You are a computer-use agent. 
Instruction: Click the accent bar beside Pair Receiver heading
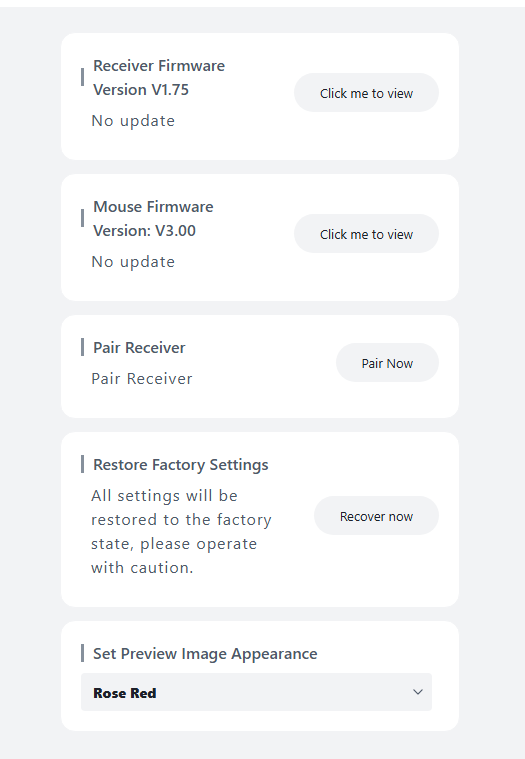(82, 347)
